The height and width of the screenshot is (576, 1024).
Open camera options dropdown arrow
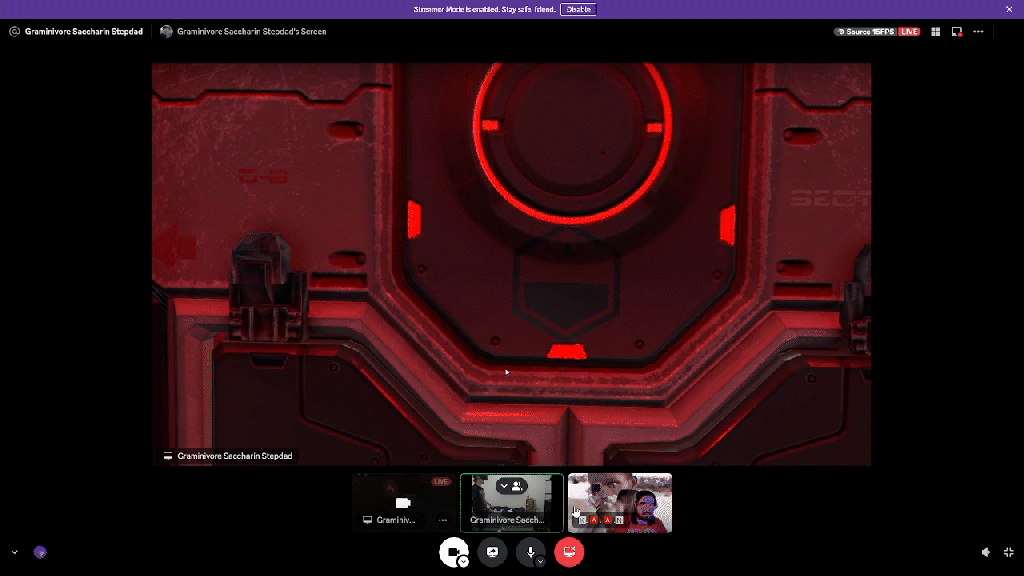463,561
